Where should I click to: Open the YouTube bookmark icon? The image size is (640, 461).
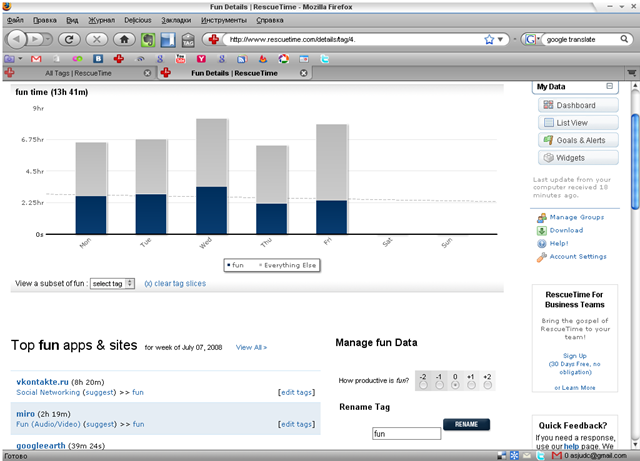coord(180,59)
